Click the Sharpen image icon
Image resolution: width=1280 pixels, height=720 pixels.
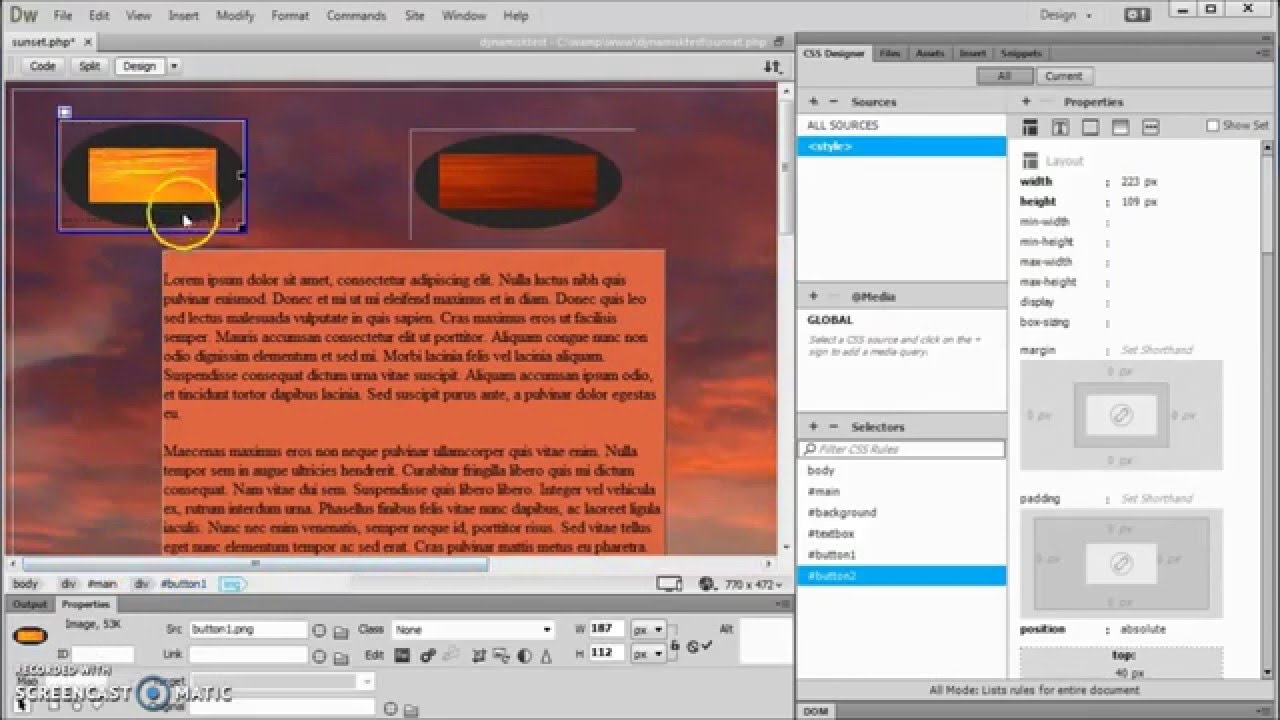[546, 655]
